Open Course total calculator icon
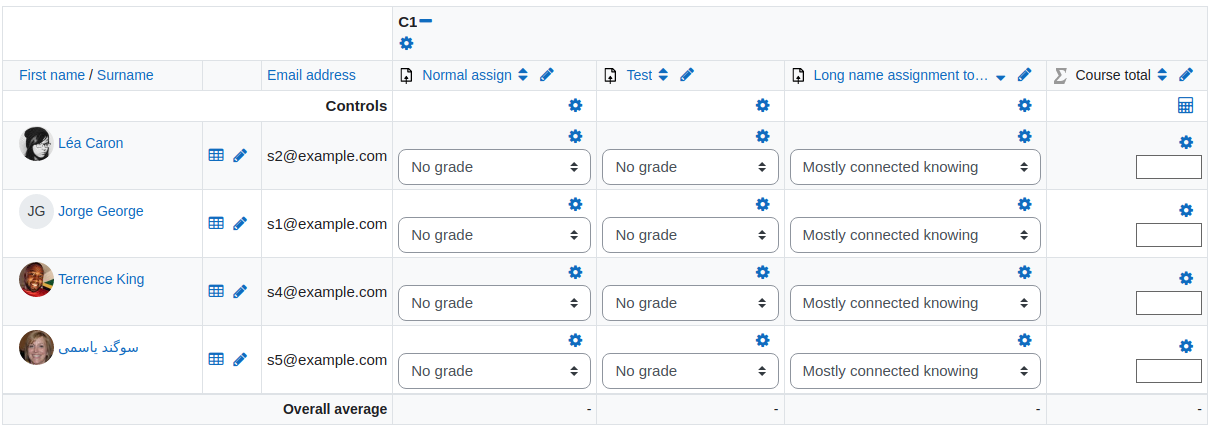1219x431 pixels. 1186,105
